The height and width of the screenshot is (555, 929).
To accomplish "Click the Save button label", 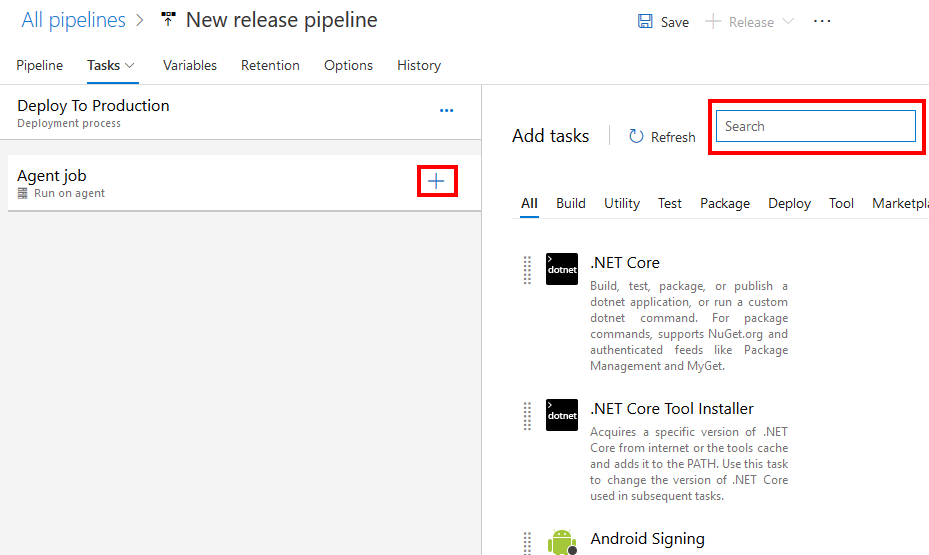I will click(x=675, y=23).
